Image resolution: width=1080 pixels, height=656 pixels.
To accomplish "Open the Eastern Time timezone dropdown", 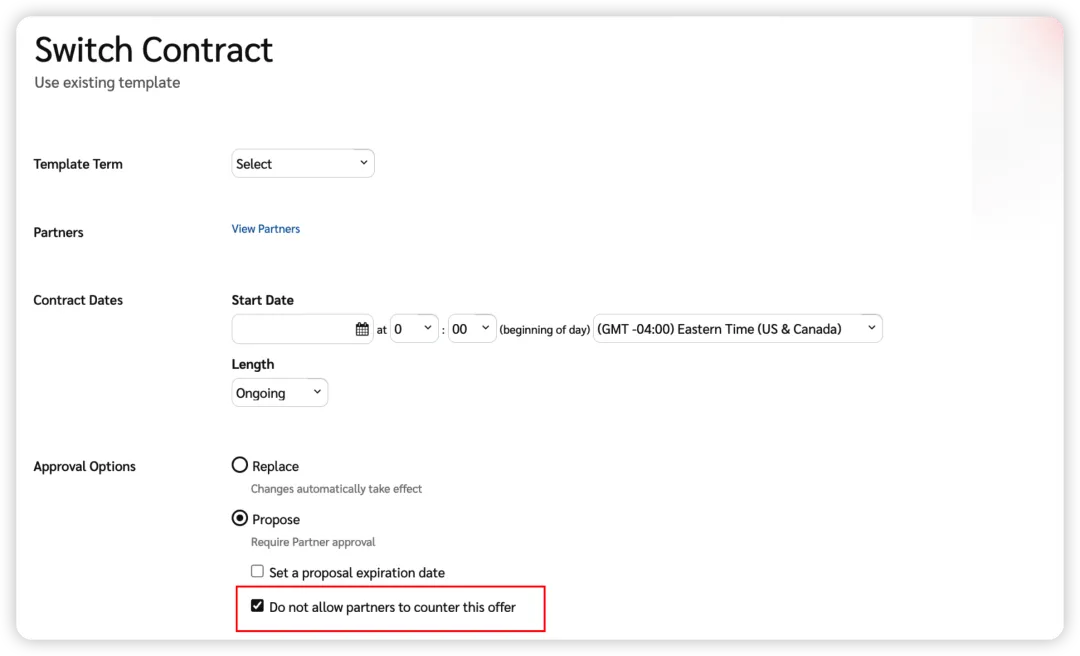I will point(737,329).
